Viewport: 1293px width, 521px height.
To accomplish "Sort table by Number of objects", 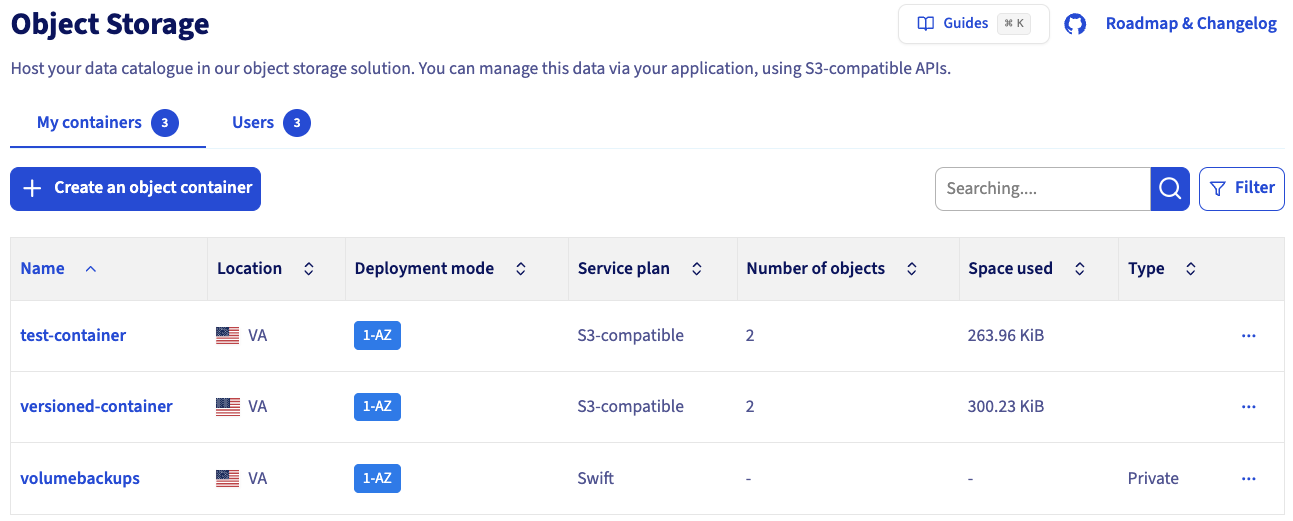I will (x=911, y=269).
